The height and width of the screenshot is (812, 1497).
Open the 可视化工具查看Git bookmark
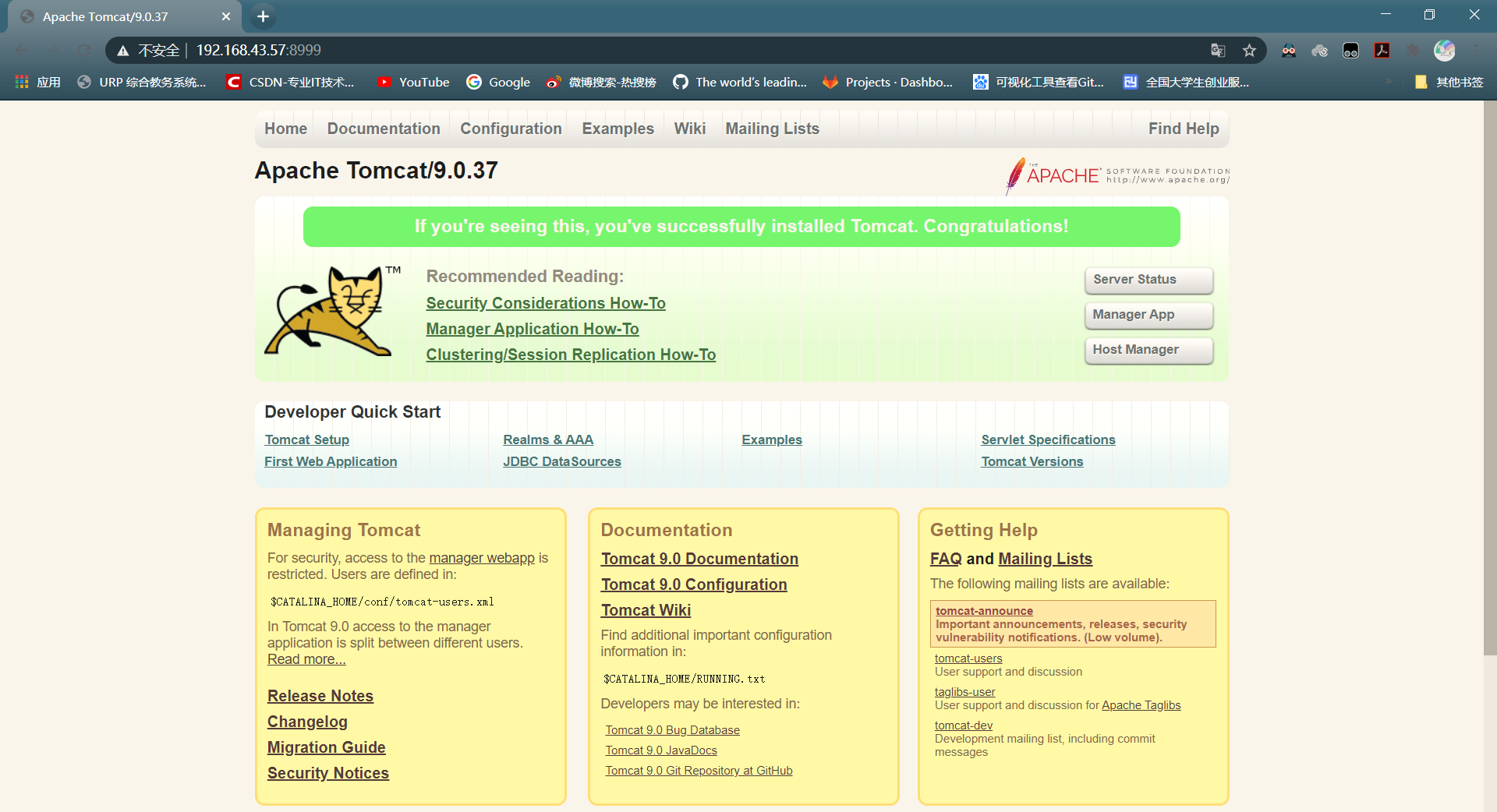point(1039,82)
